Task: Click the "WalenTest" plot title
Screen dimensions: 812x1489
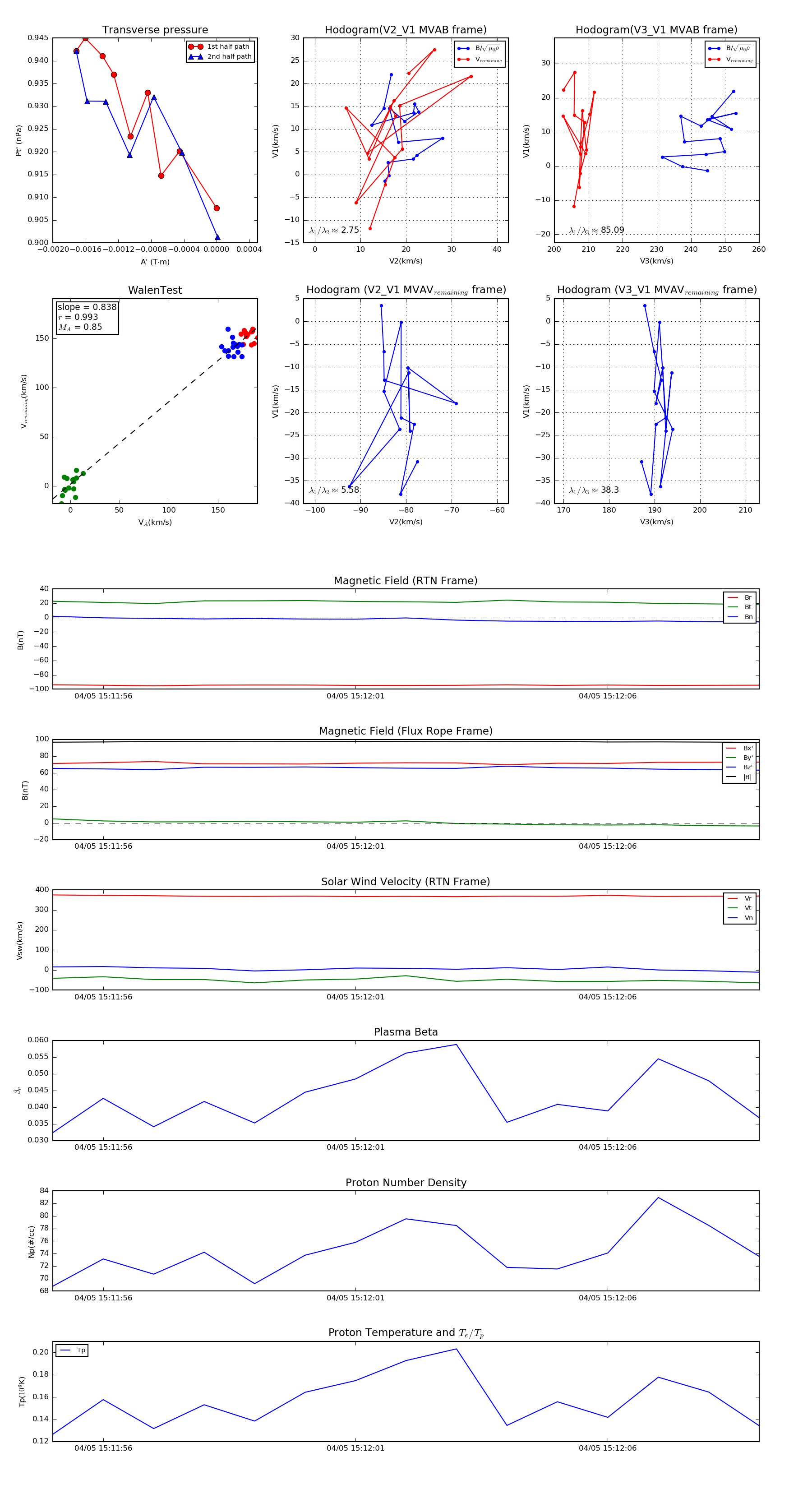Action: [155, 290]
